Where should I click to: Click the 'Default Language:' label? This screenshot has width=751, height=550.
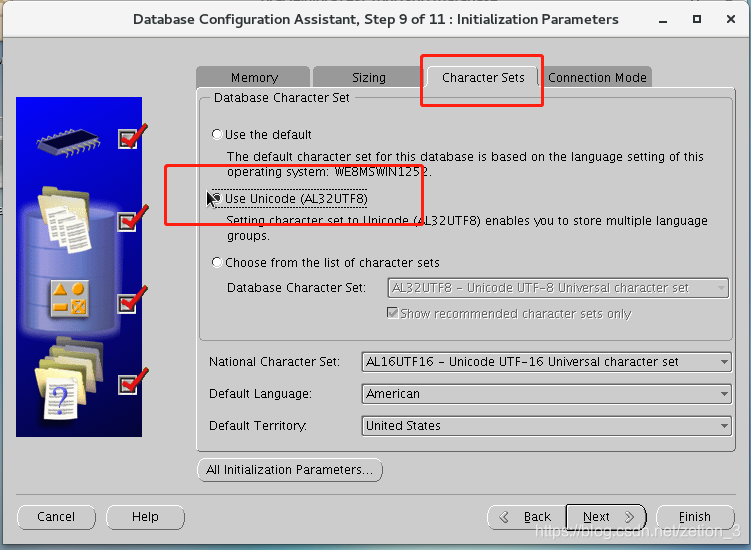click(x=260, y=394)
